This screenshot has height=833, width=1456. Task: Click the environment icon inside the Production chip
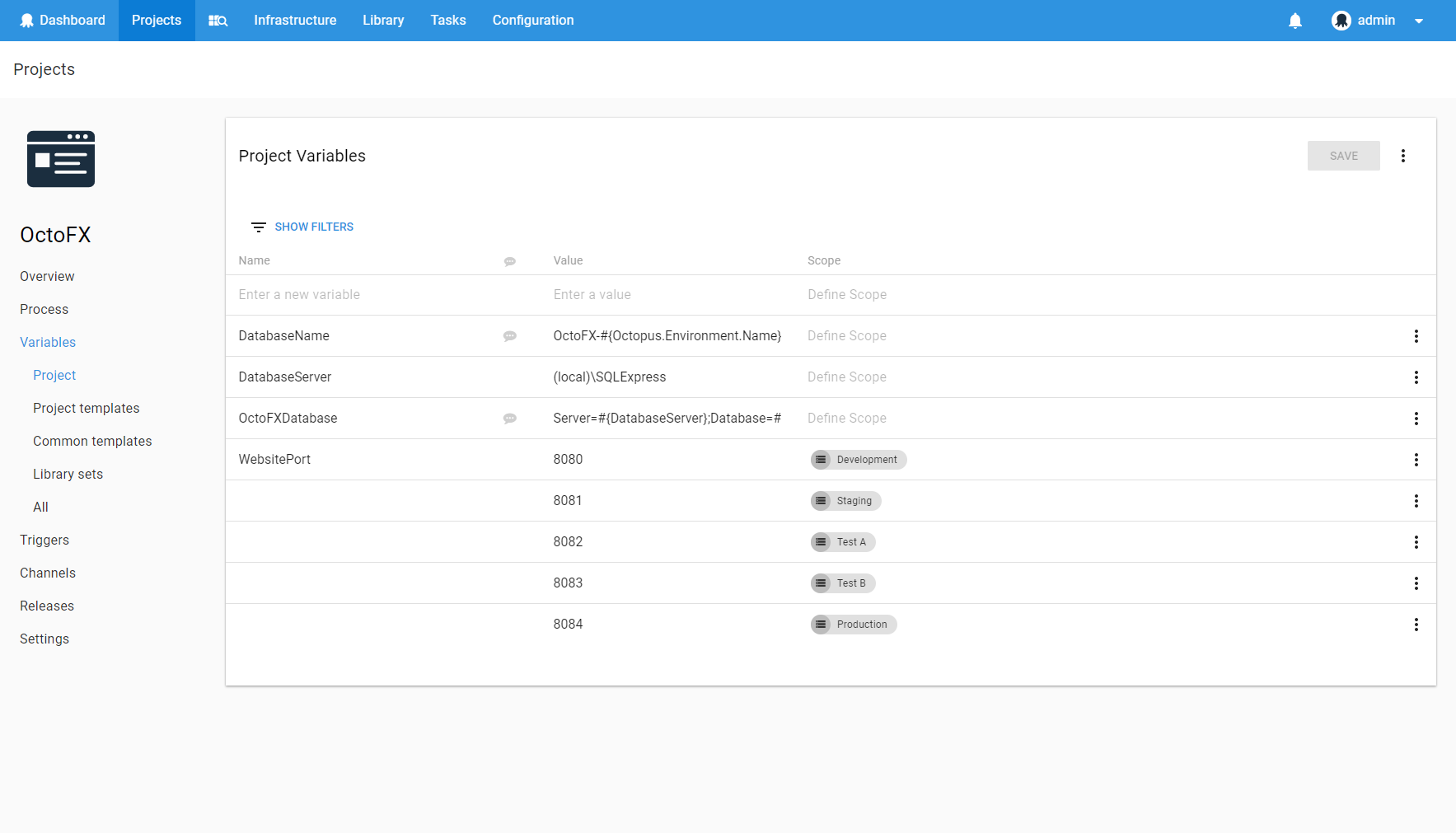point(821,624)
